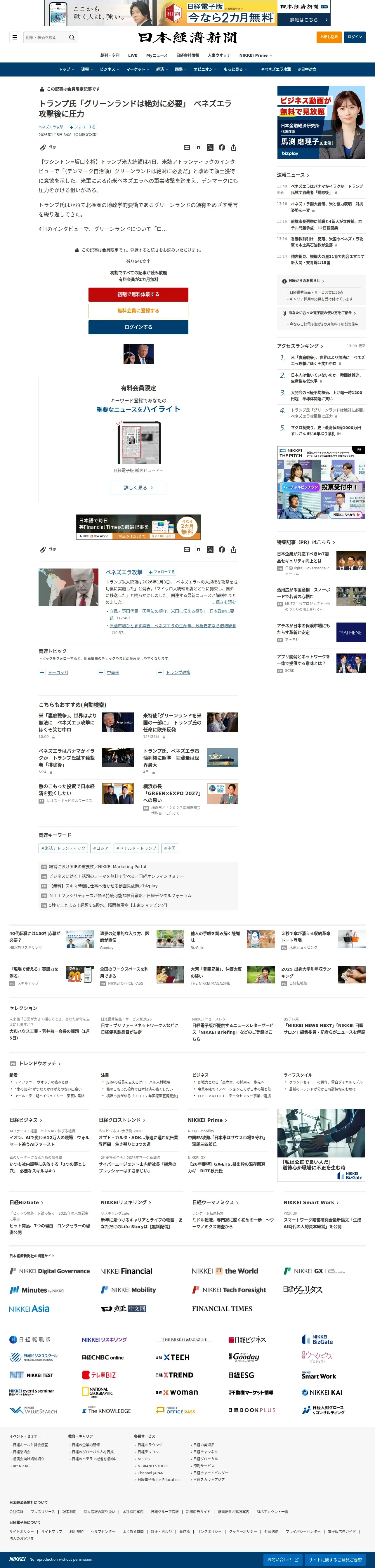Expand the NIKKEI Prime menu

[x=255, y=55]
